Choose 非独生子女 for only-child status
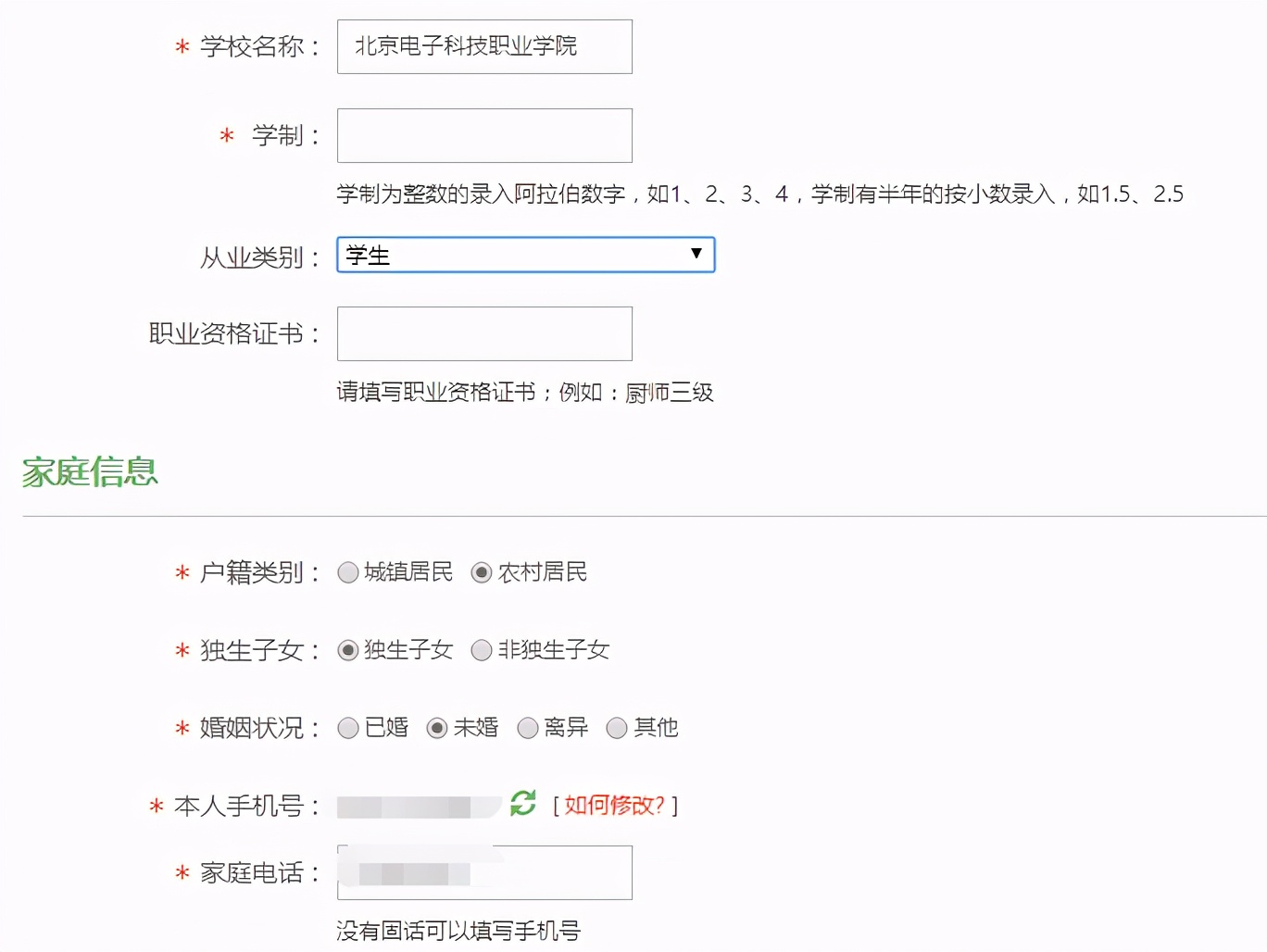Viewport: 1267px width, 952px height. 482,650
